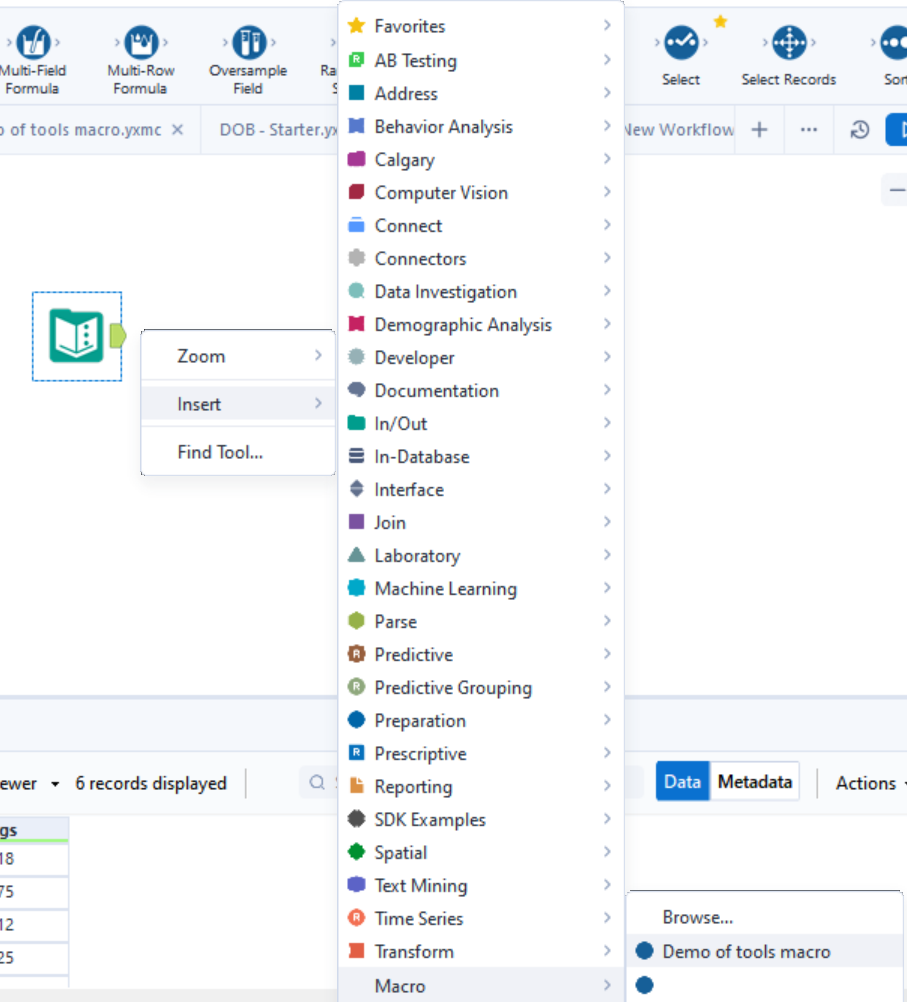Open the Machine Learning category
Image resolution: width=907 pixels, height=1002 pixels.
tap(481, 589)
